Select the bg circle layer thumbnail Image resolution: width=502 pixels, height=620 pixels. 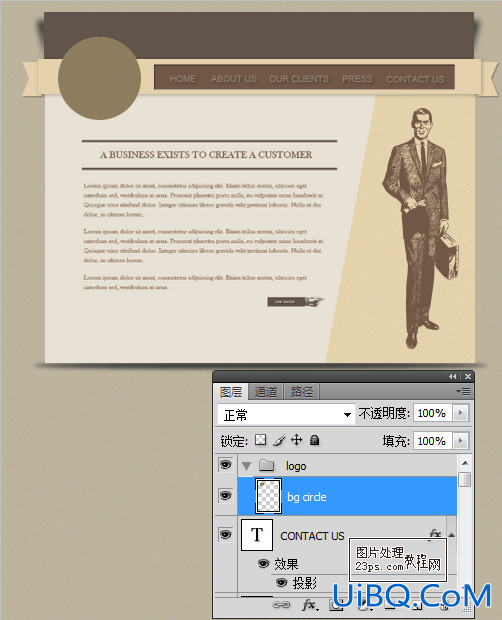(x=268, y=496)
